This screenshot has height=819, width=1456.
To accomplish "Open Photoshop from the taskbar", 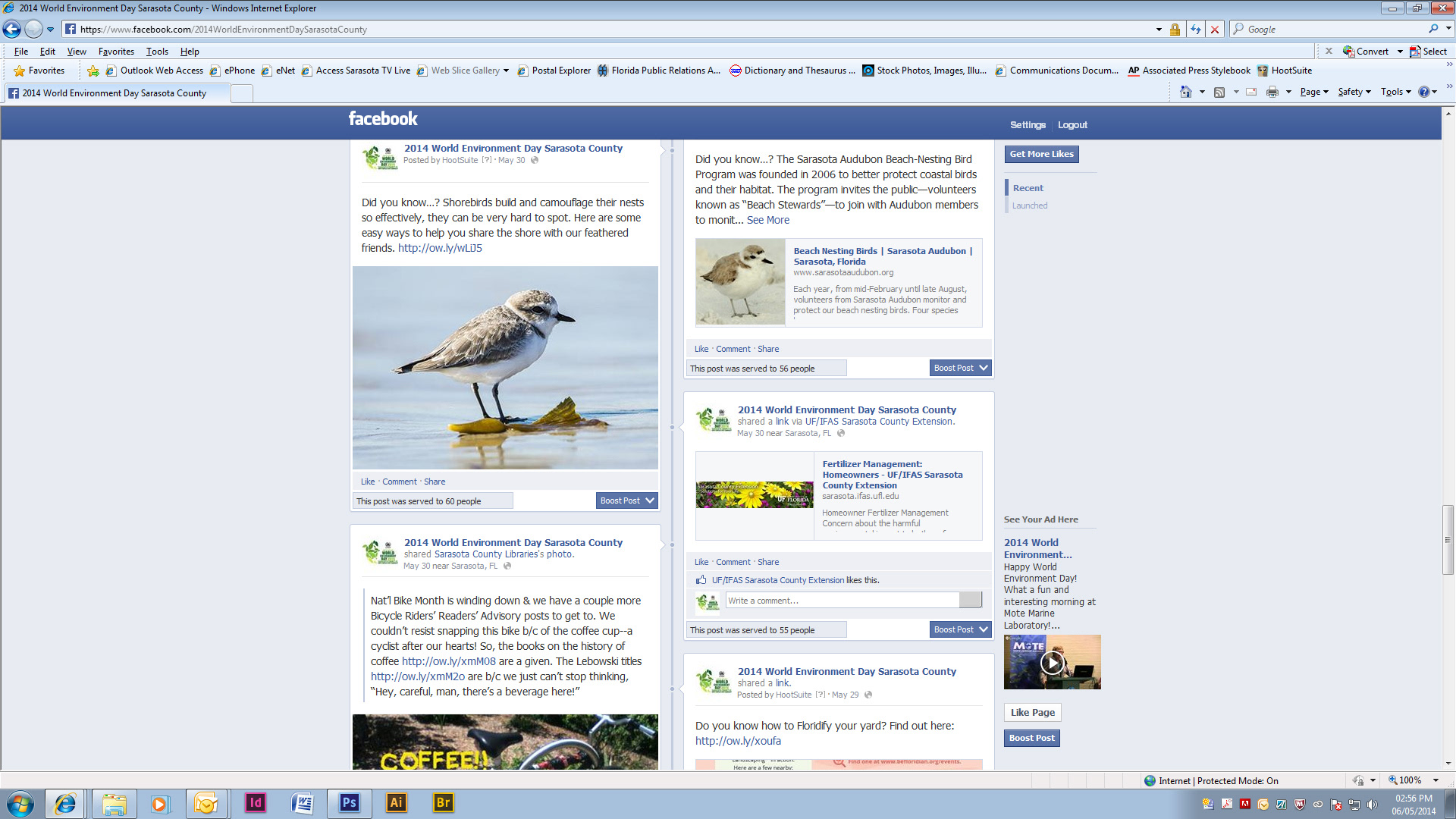I will pyautogui.click(x=349, y=803).
